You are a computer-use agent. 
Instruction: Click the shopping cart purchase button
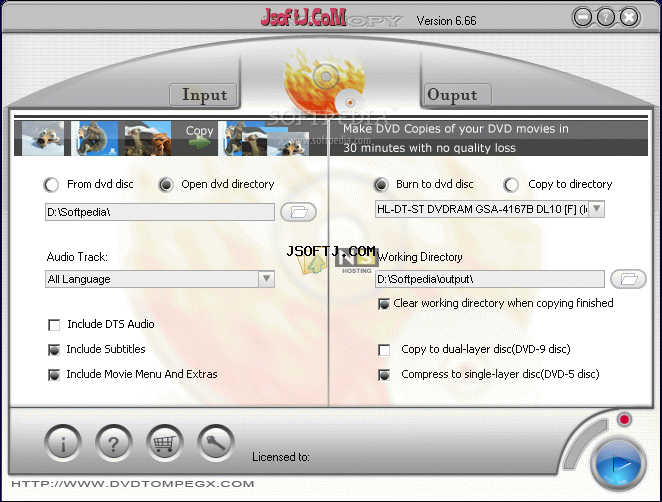165,443
